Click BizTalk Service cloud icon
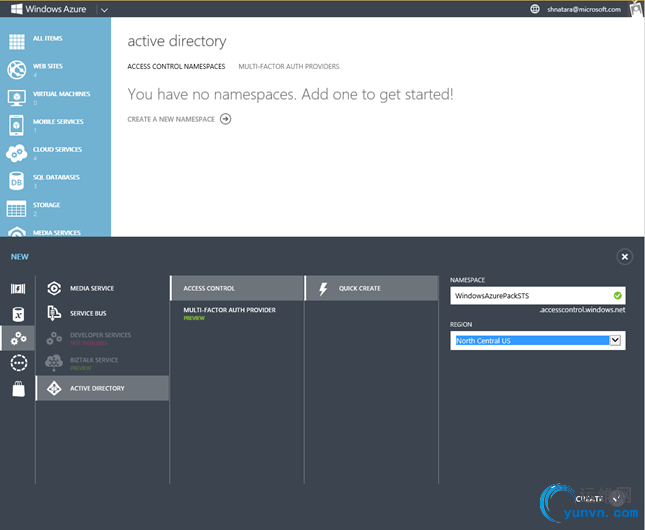The image size is (645, 530). coord(54,363)
